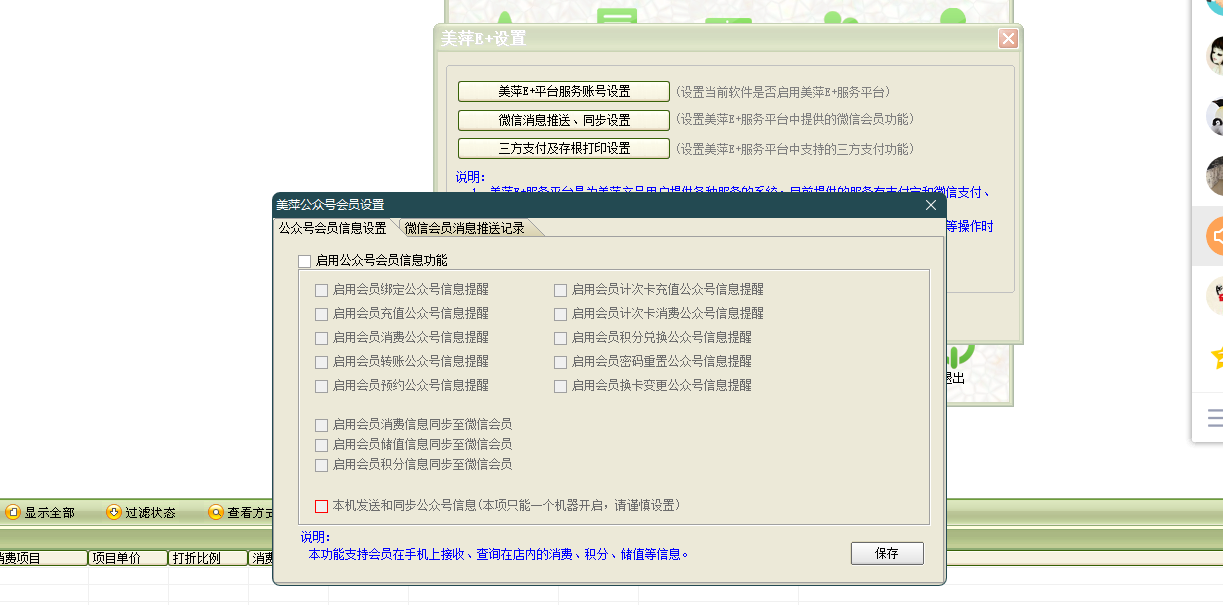Check 启用会员充值公众号信息提醒 option
This screenshot has height=605, width=1223.
click(x=321, y=314)
